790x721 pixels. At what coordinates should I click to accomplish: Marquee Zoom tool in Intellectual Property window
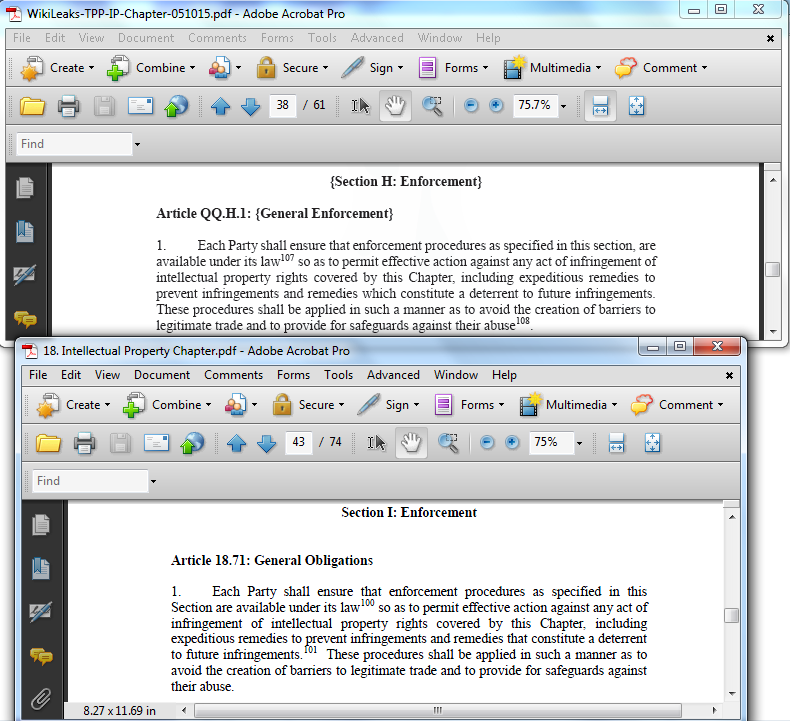(x=448, y=443)
